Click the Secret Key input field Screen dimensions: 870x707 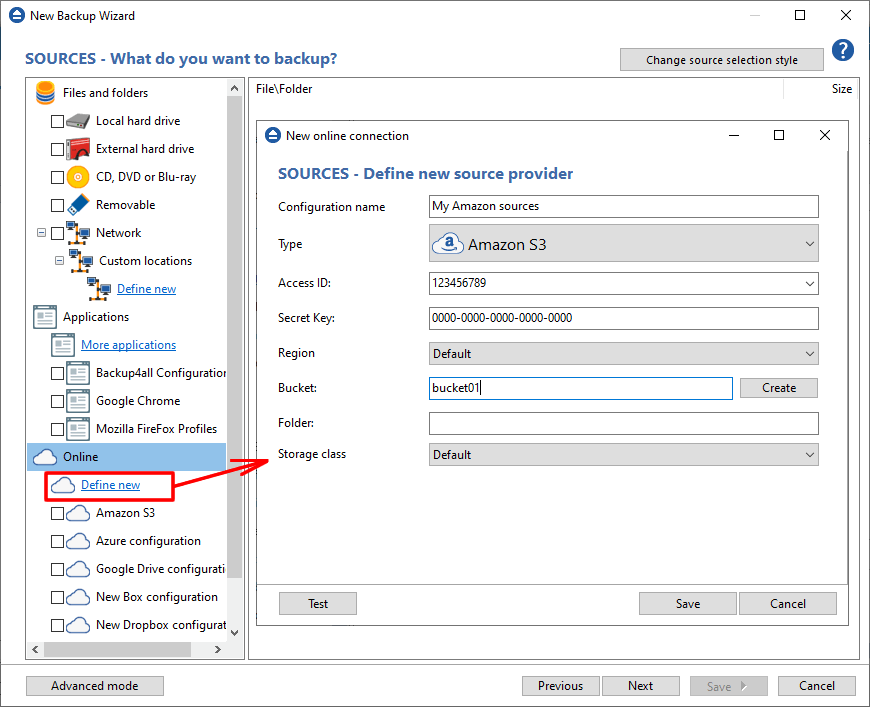pos(624,319)
